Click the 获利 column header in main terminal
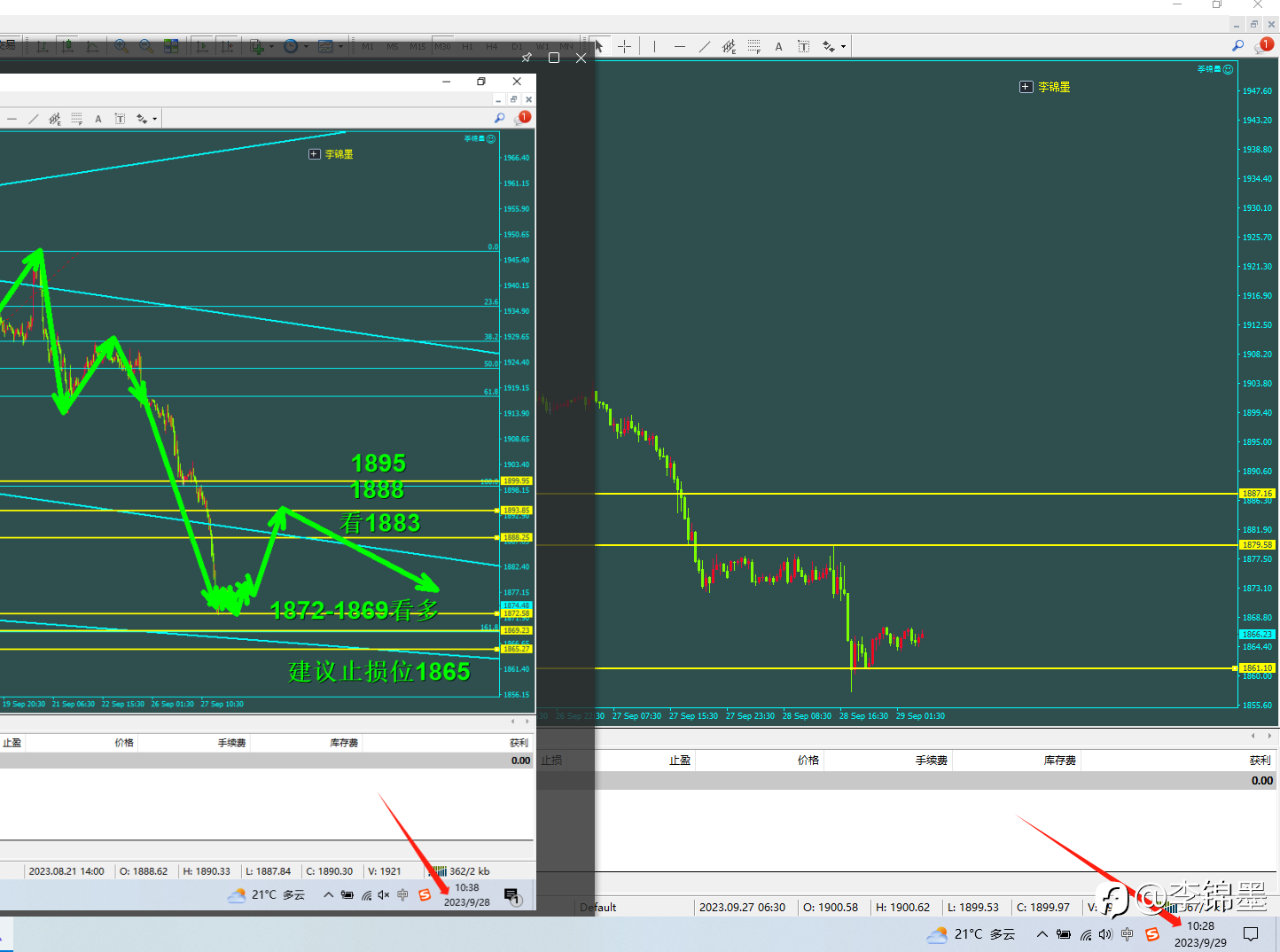The image size is (1280, 952). (1260, 761)
